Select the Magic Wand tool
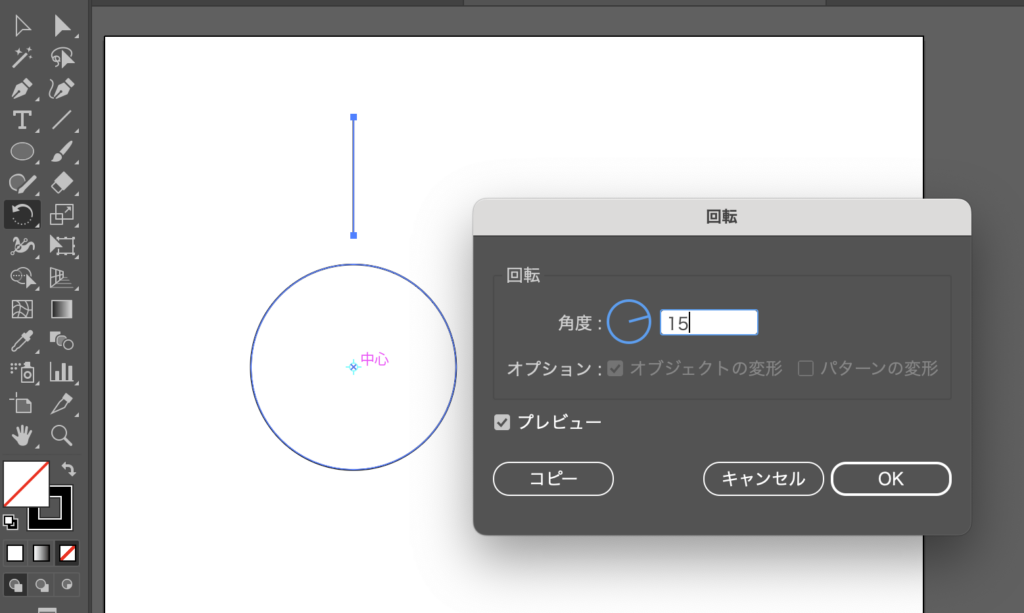Viewport: 1024px width, 613px height. pos(22,57)
